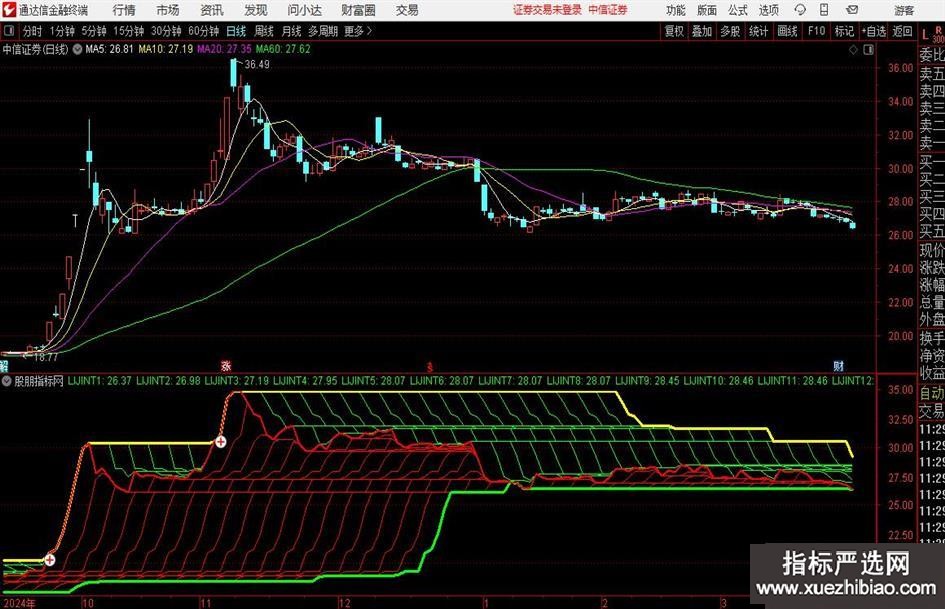Image resolution: width=945 pixels, height=609 pixels.
Task: Open the customer service headset icon
Action: (800, 10)
